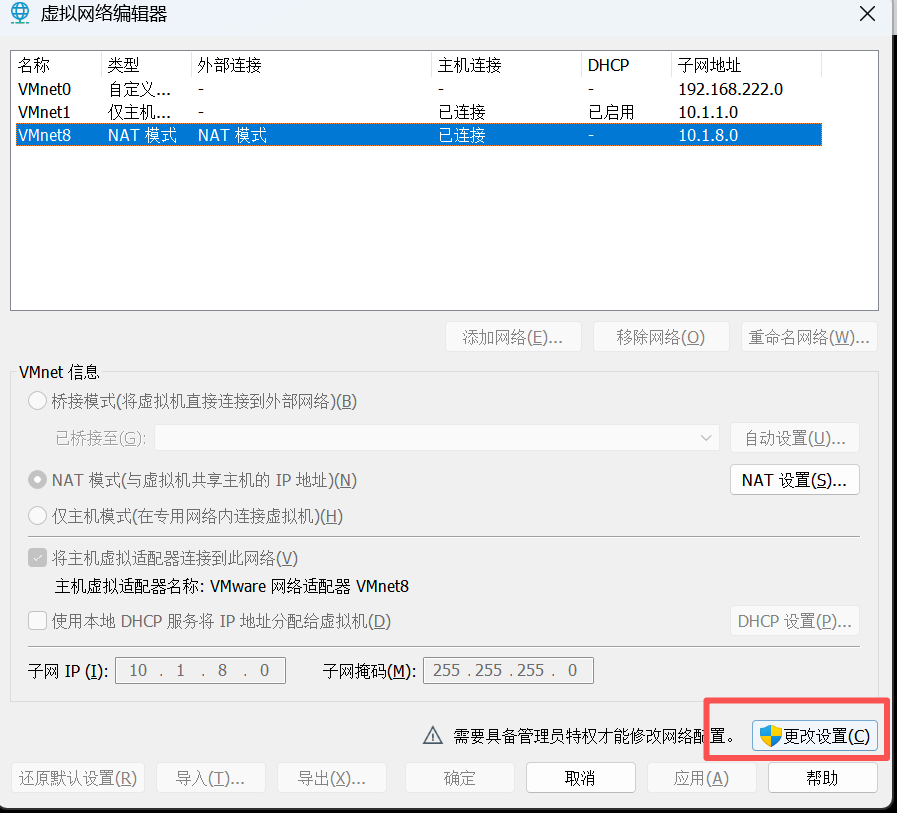Click the 已启用 DHCP cell for VMnet1
The height and width of the screenshot is (813, 897).
(612, 112)
